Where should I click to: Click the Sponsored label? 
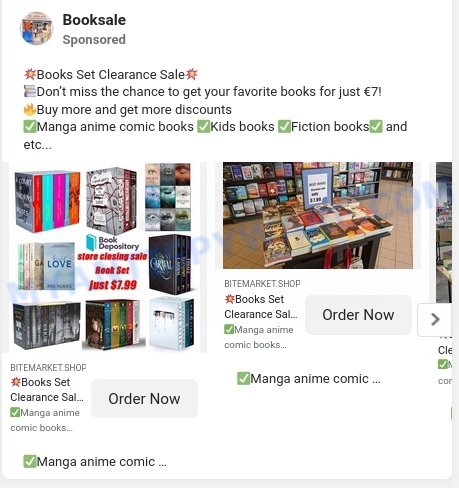(x=94, y=40)
